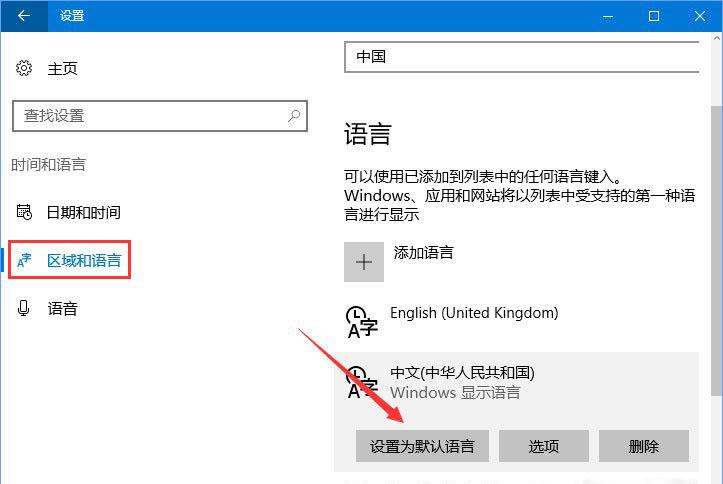Minimize the 设置 window
This screenshot has height=484, width=723.
(x=608, y=16)
